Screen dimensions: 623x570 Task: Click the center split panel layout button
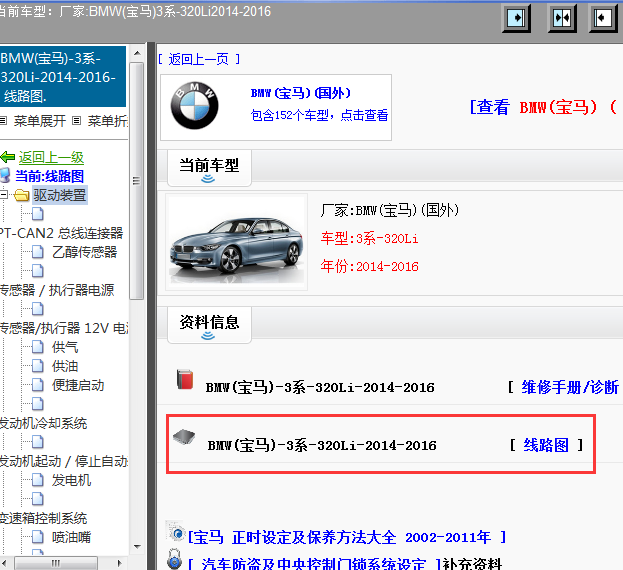click(561, 18)
